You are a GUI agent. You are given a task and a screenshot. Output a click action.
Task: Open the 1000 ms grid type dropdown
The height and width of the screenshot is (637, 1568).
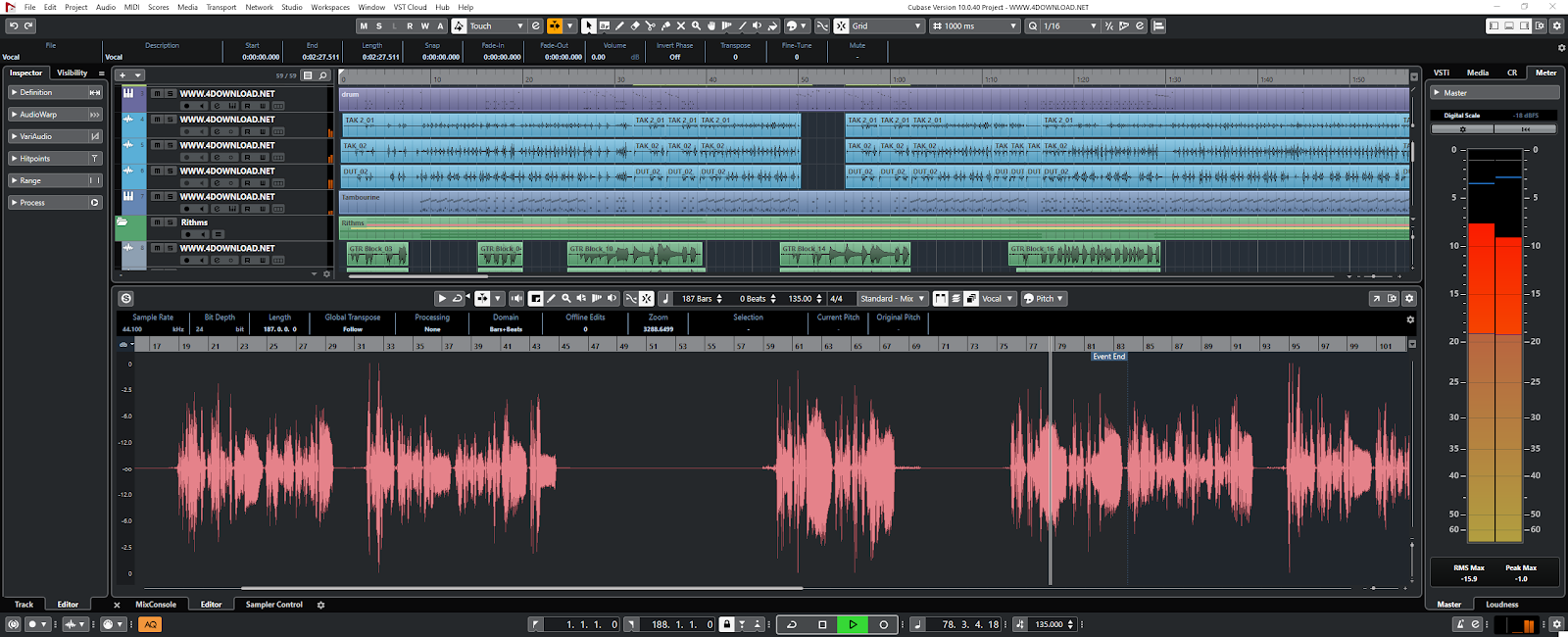pyautogui.click(x=973, y=25)
